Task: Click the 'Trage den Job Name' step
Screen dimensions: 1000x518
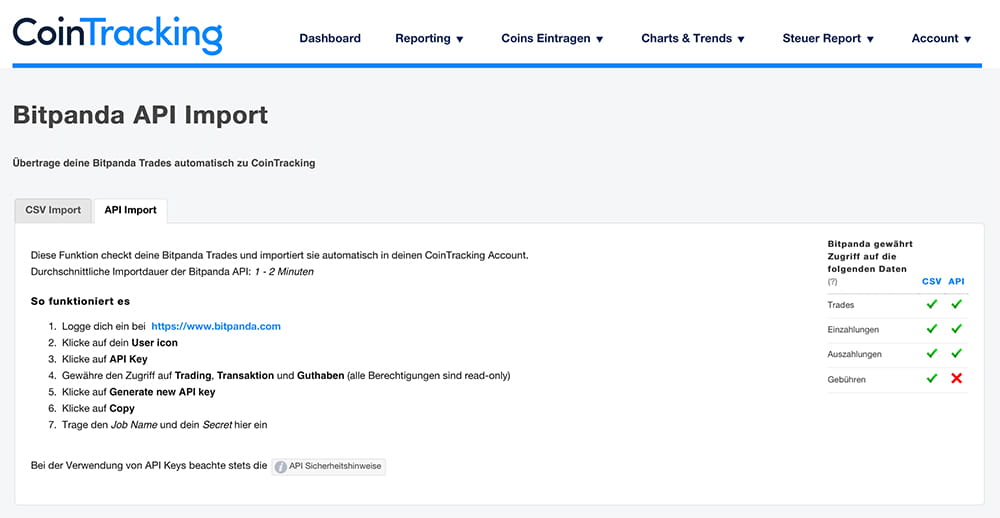Action: (165, 424)
